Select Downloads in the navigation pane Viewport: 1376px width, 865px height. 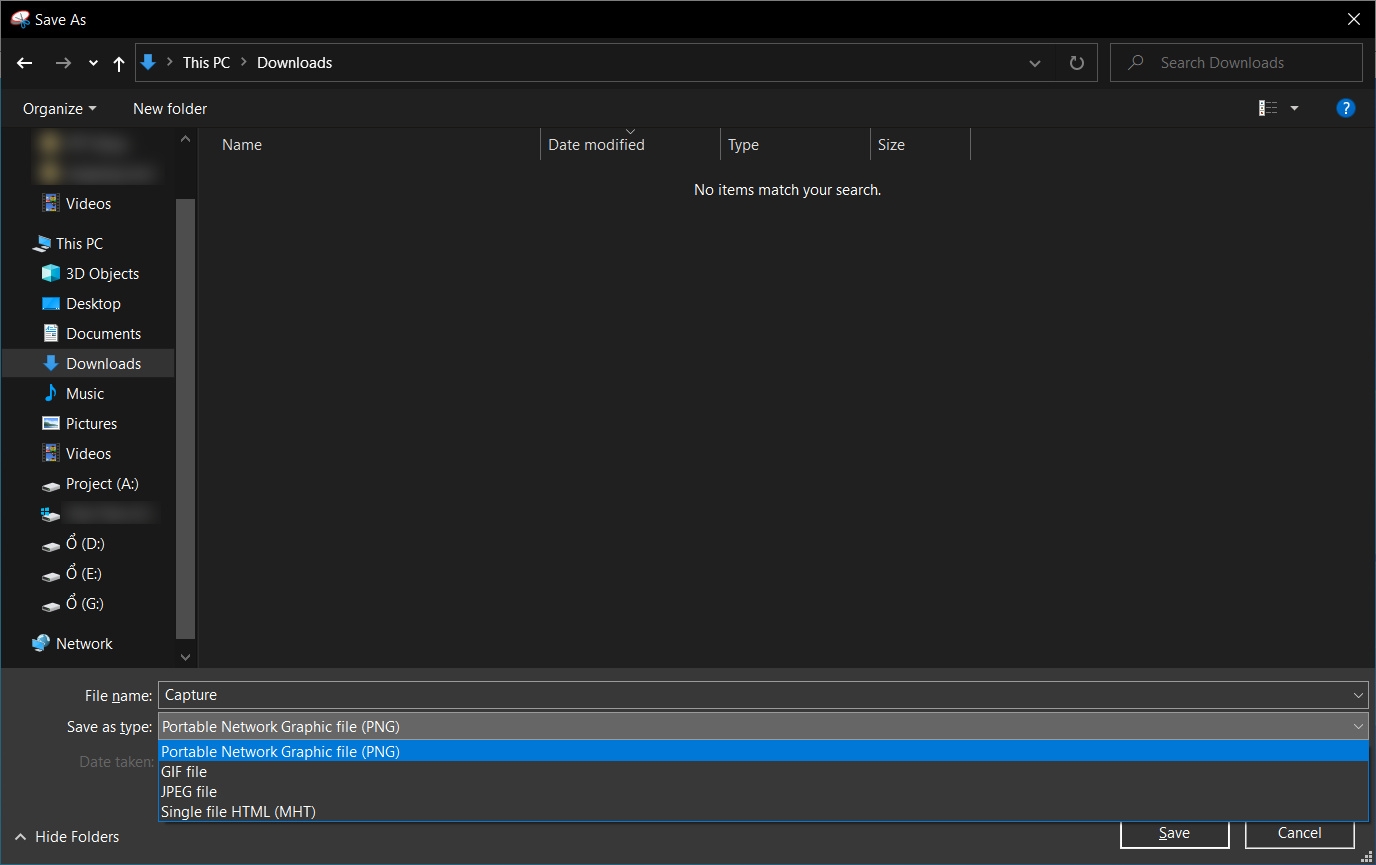click(x=102, y=363)
